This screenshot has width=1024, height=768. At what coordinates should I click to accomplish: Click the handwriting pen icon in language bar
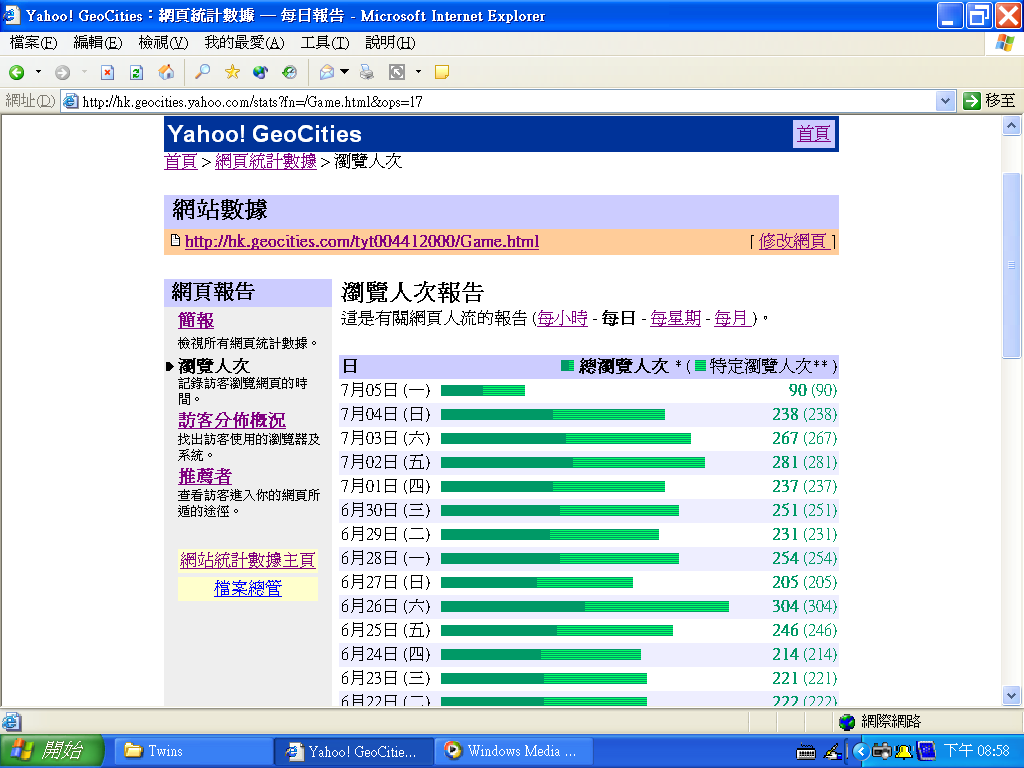pyautogui.click(x=832, y=752)
